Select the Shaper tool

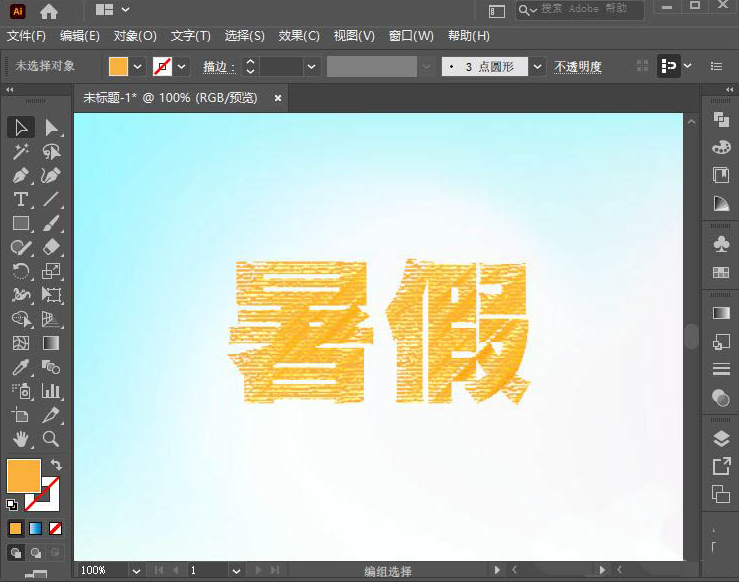(x=21, y=247)
